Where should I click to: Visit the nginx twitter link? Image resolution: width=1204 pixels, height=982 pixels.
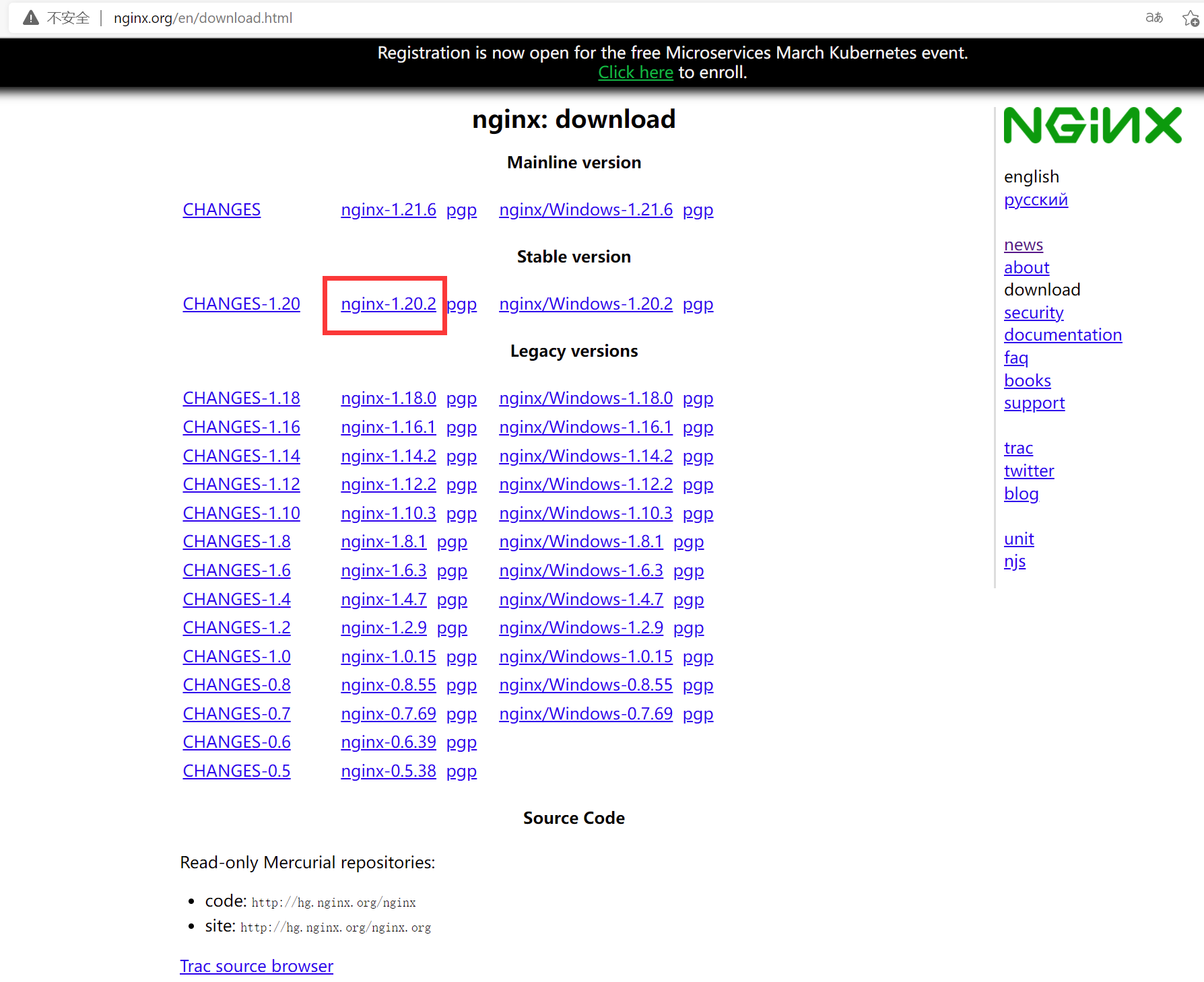point(1029,470)
